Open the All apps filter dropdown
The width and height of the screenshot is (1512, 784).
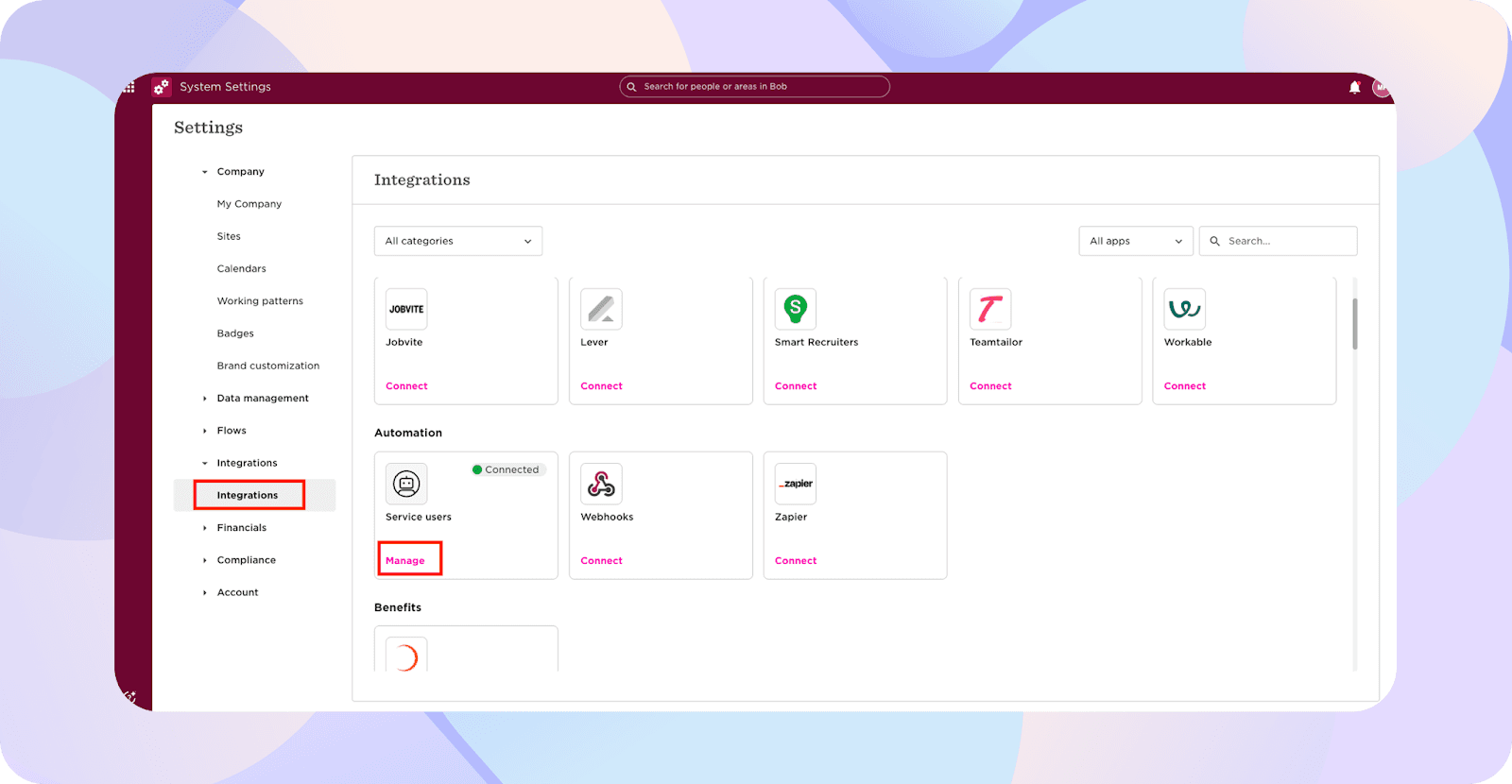tap(1135, 241)
